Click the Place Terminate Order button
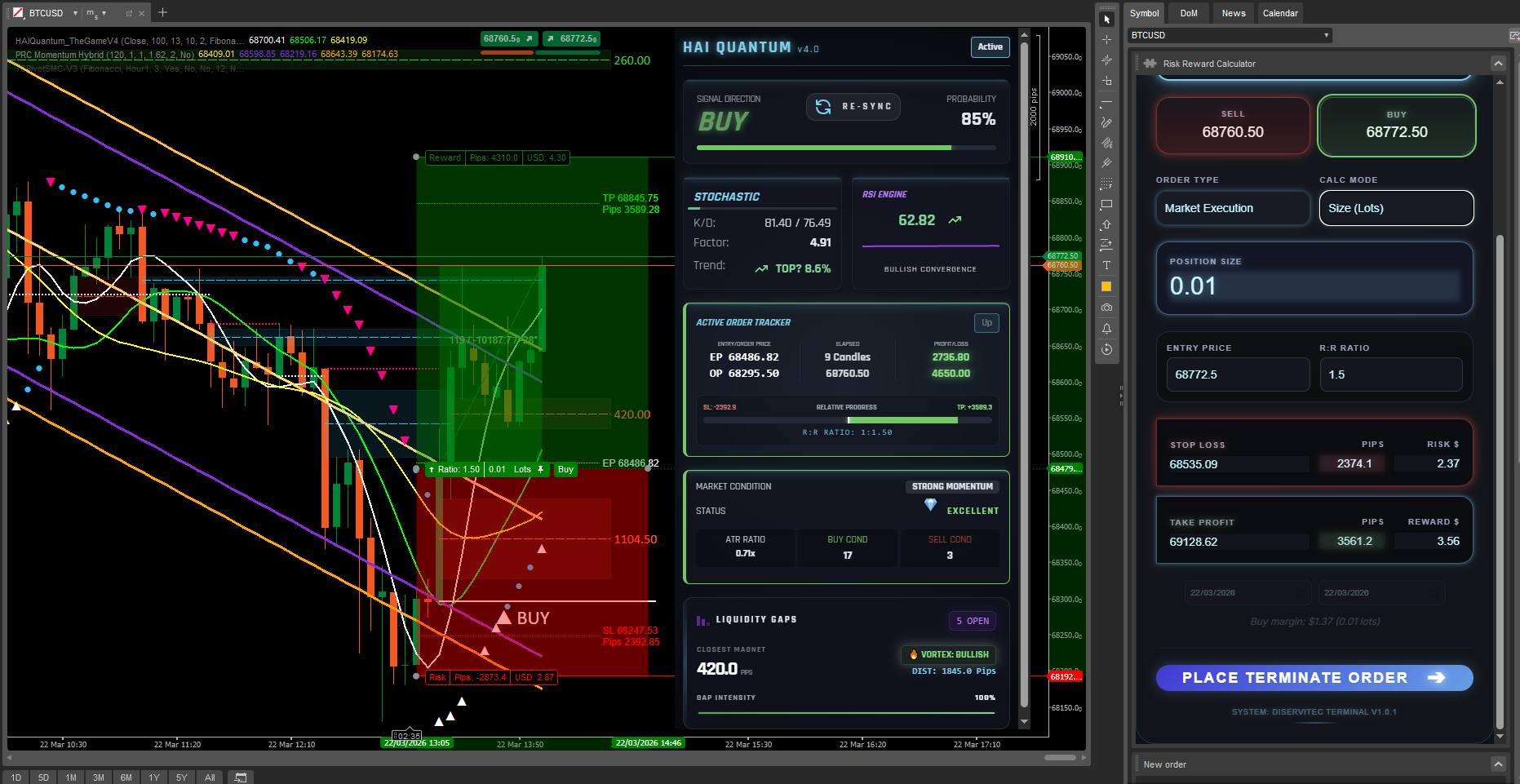The width and height of the screenshot is (1520, 784). pyautogui.click(x=1314, y=678)
